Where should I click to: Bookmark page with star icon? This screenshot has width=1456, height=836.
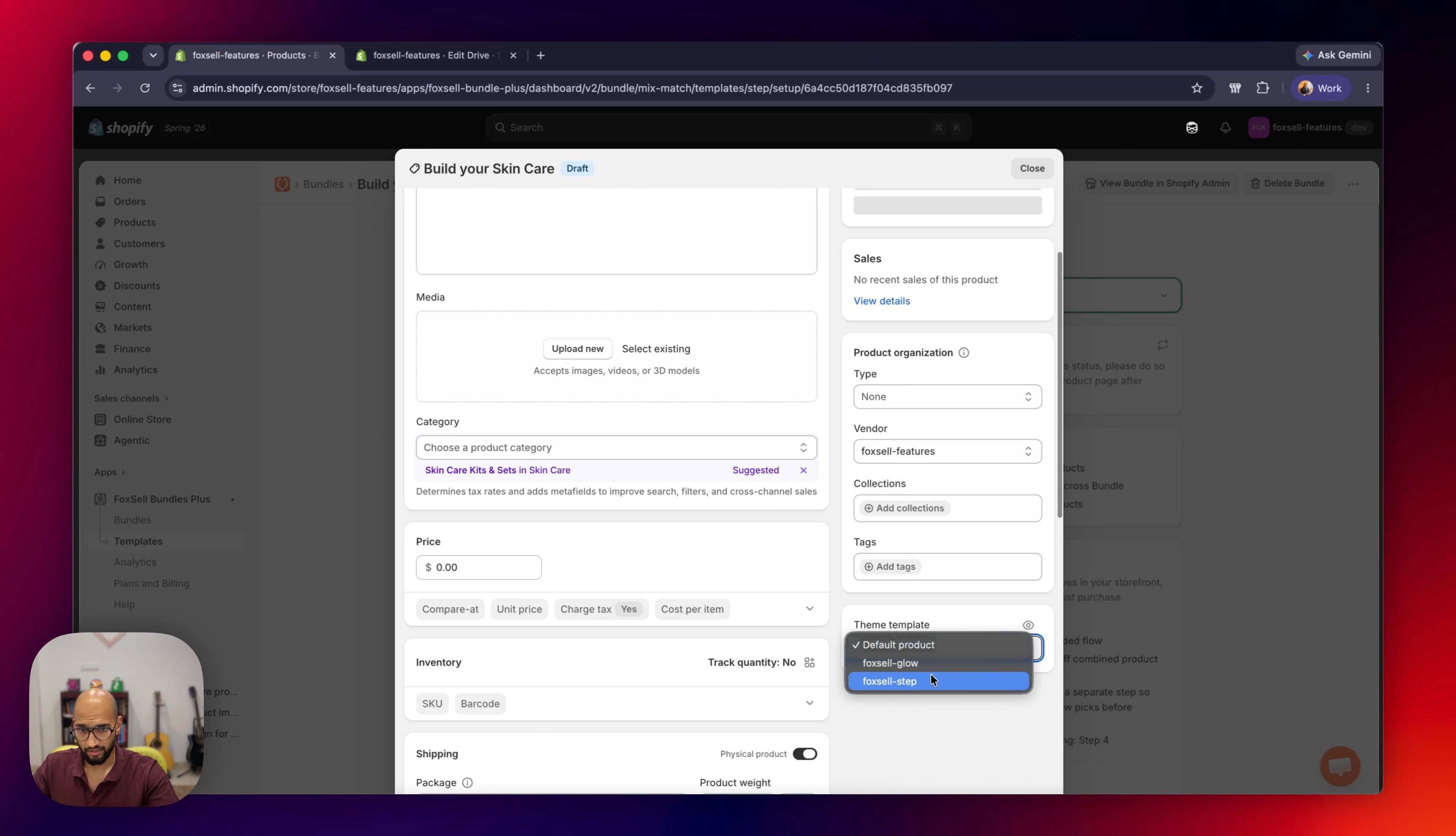1196,89
